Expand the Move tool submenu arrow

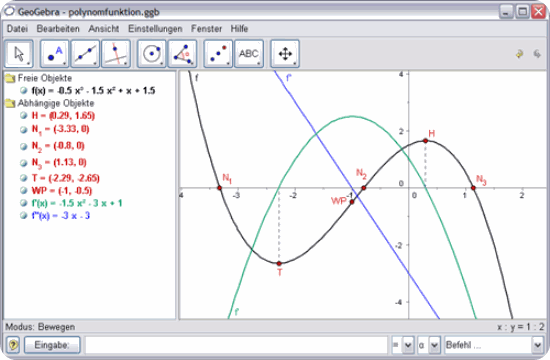(29, 64)
